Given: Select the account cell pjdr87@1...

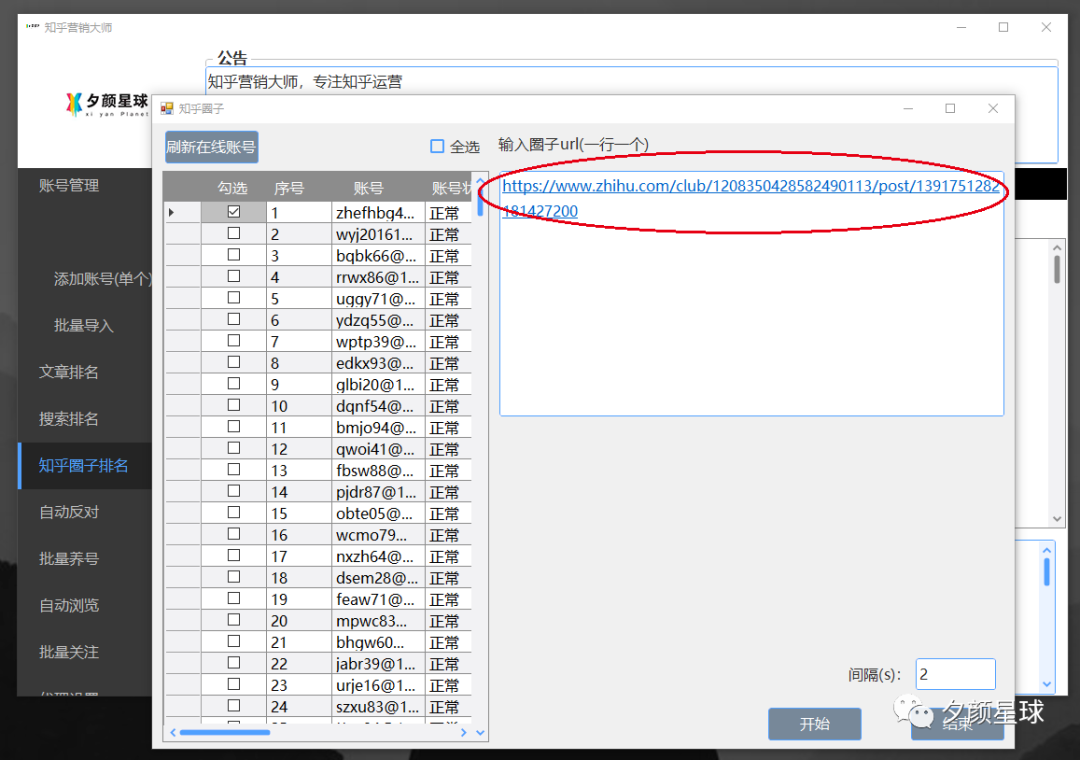Looking at the screenshot, I should tap(377, 491).
